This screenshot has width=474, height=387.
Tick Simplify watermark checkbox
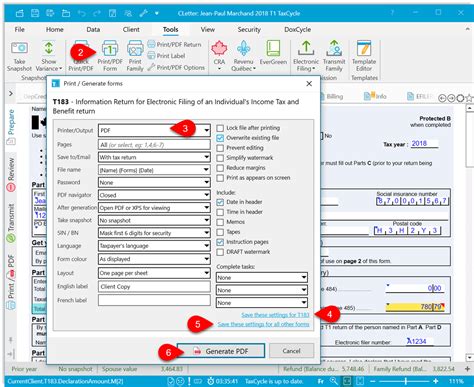(x=220, y=158)
